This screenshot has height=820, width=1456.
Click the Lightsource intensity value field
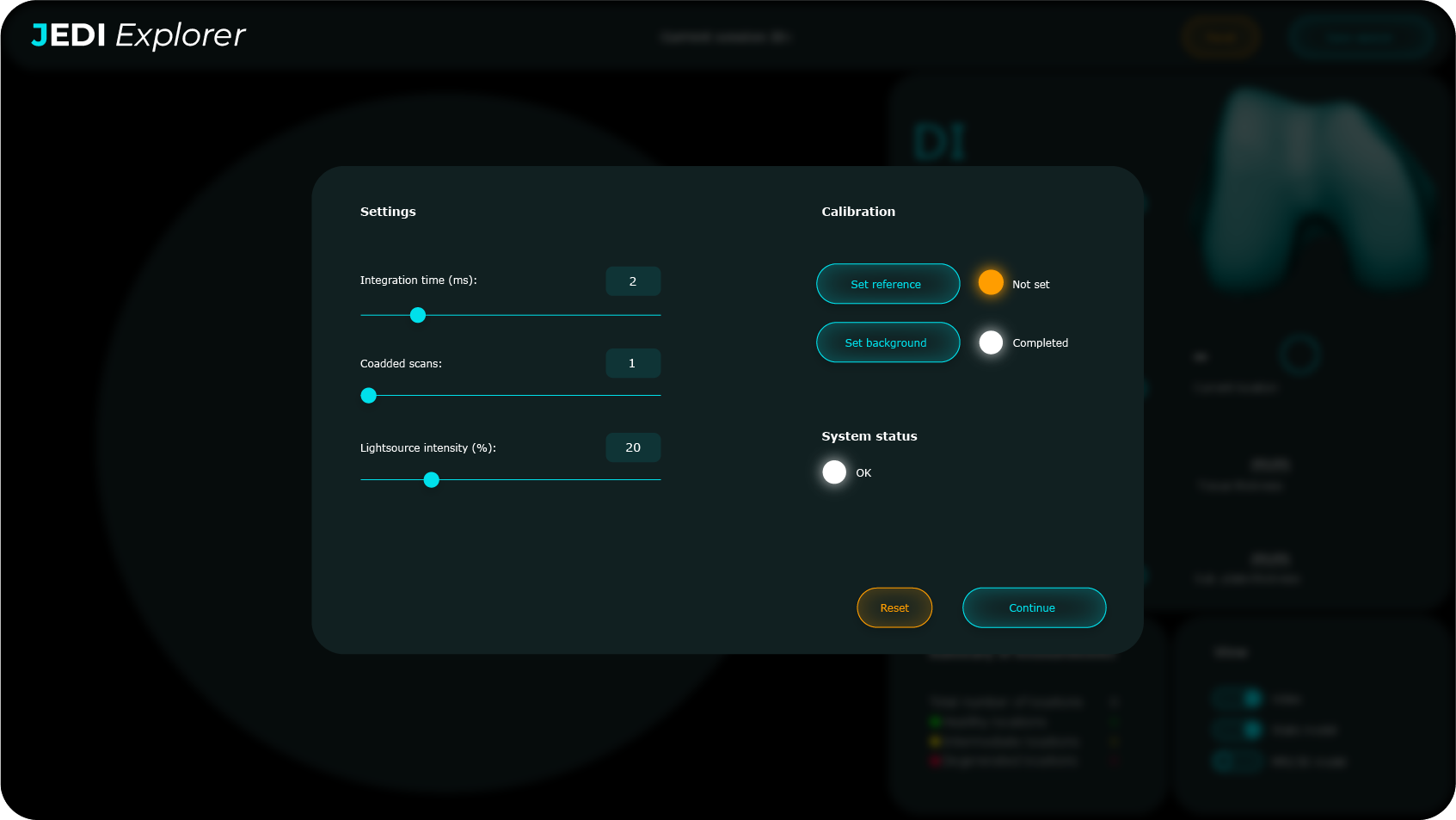(633, 447)
